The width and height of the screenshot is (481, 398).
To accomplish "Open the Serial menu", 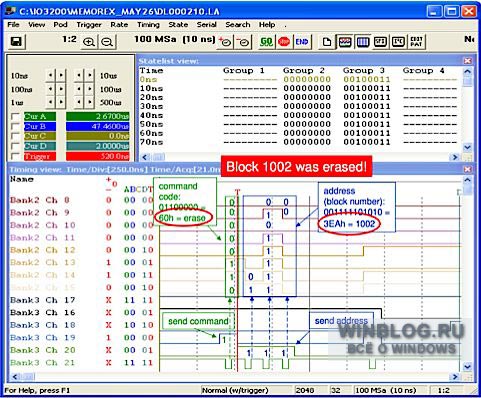I will [207, 25].
